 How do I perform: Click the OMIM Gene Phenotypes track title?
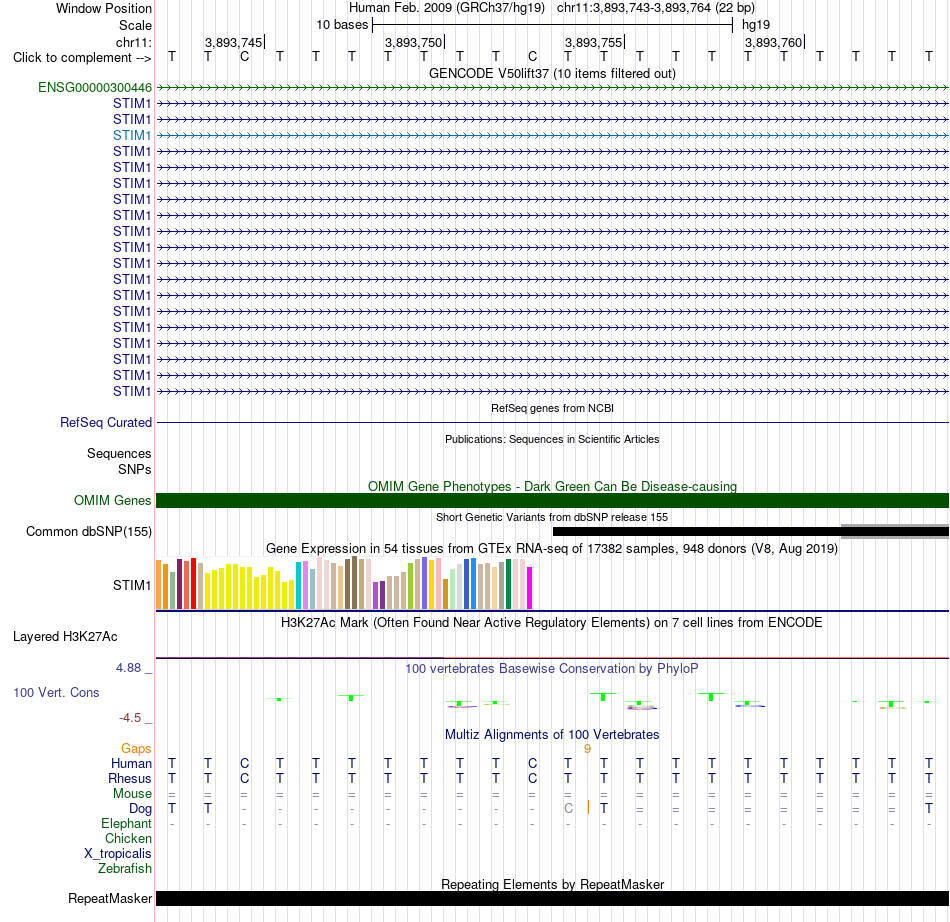(553, 486)
